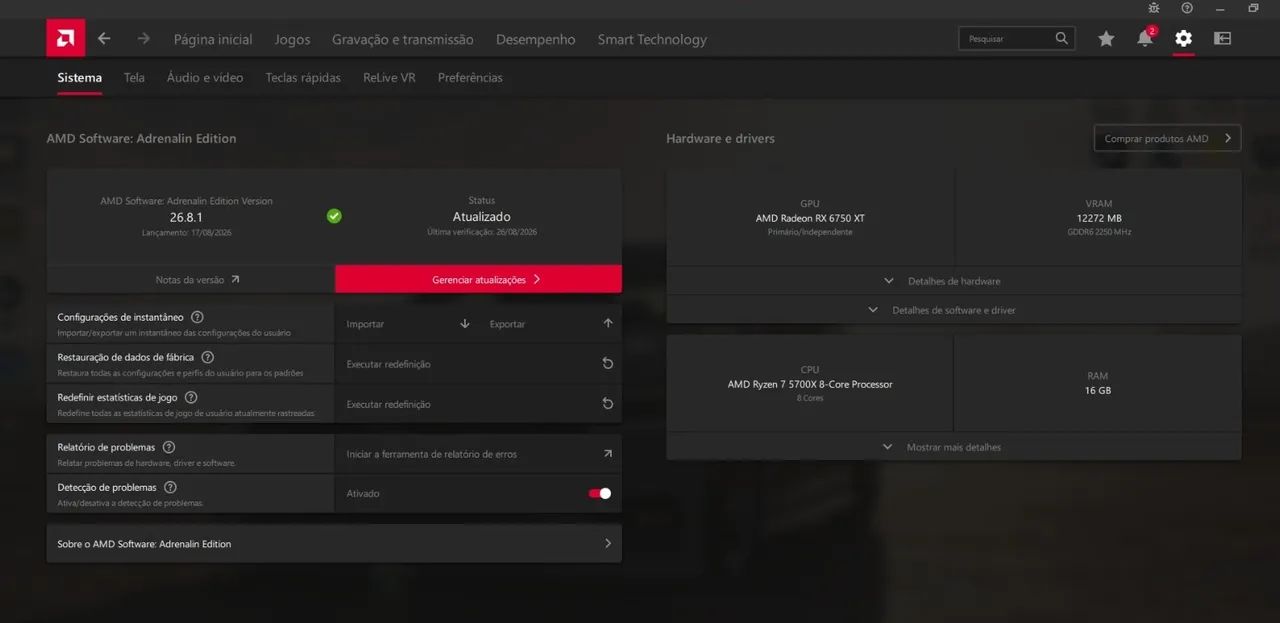Click the CPU AMD Ryzen 7 5700X card
This screenshot has height=623, width=1280.
(x=810, y=383)
